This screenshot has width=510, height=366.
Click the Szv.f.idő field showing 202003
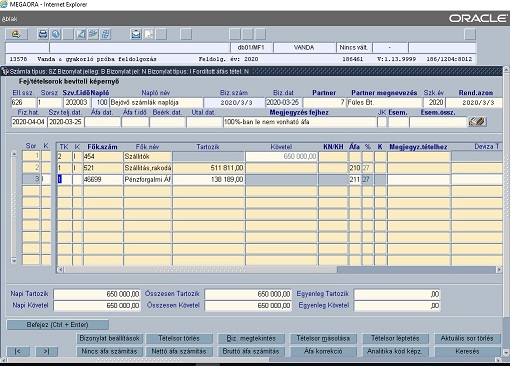(x=76, y=102)
